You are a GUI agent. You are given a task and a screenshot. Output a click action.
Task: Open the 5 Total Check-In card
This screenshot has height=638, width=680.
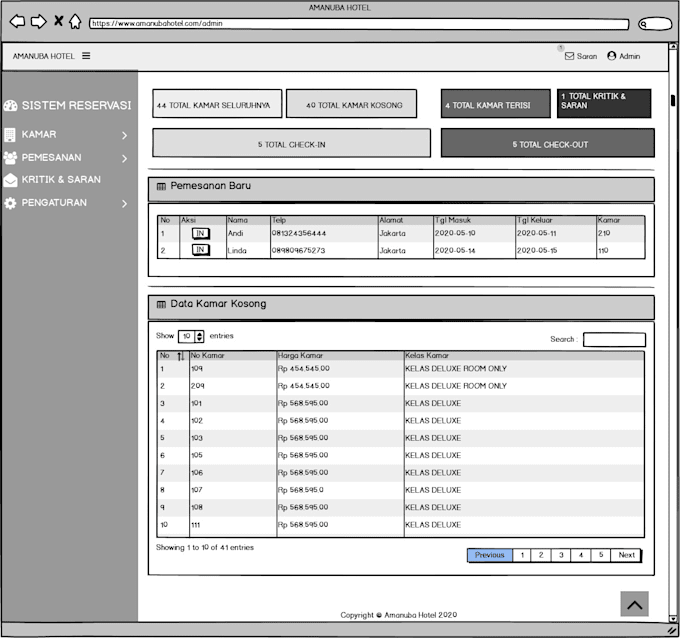click(291, 143)
